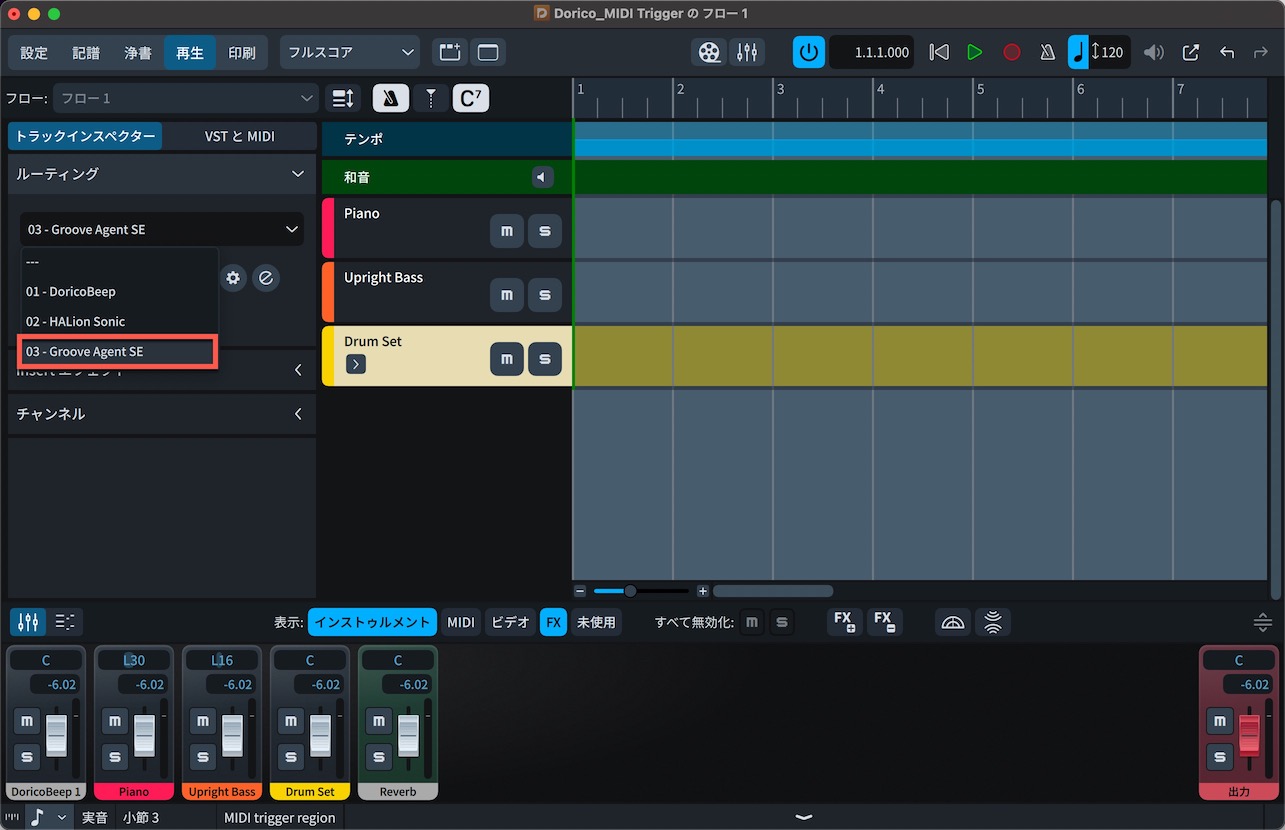Screen dimensions: 1285x830
Task: Adjust the Drum Set mixer fader
Action: pyautogui.click(x=320, y=735)
